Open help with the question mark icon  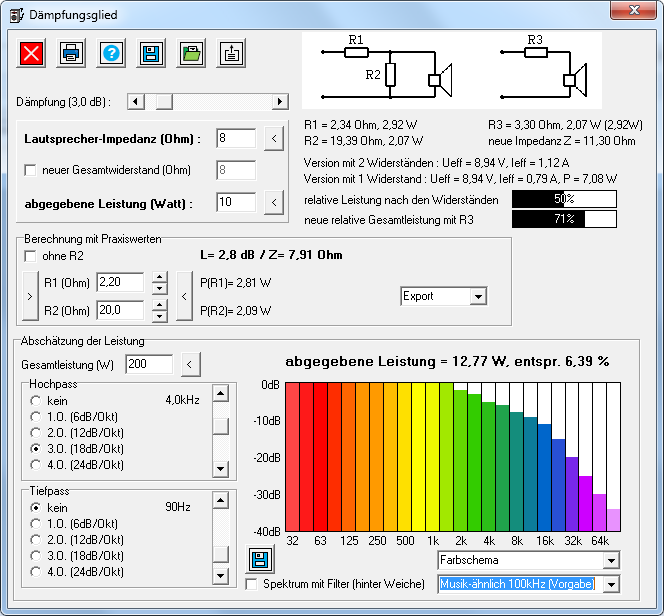[x=111, y=54]
